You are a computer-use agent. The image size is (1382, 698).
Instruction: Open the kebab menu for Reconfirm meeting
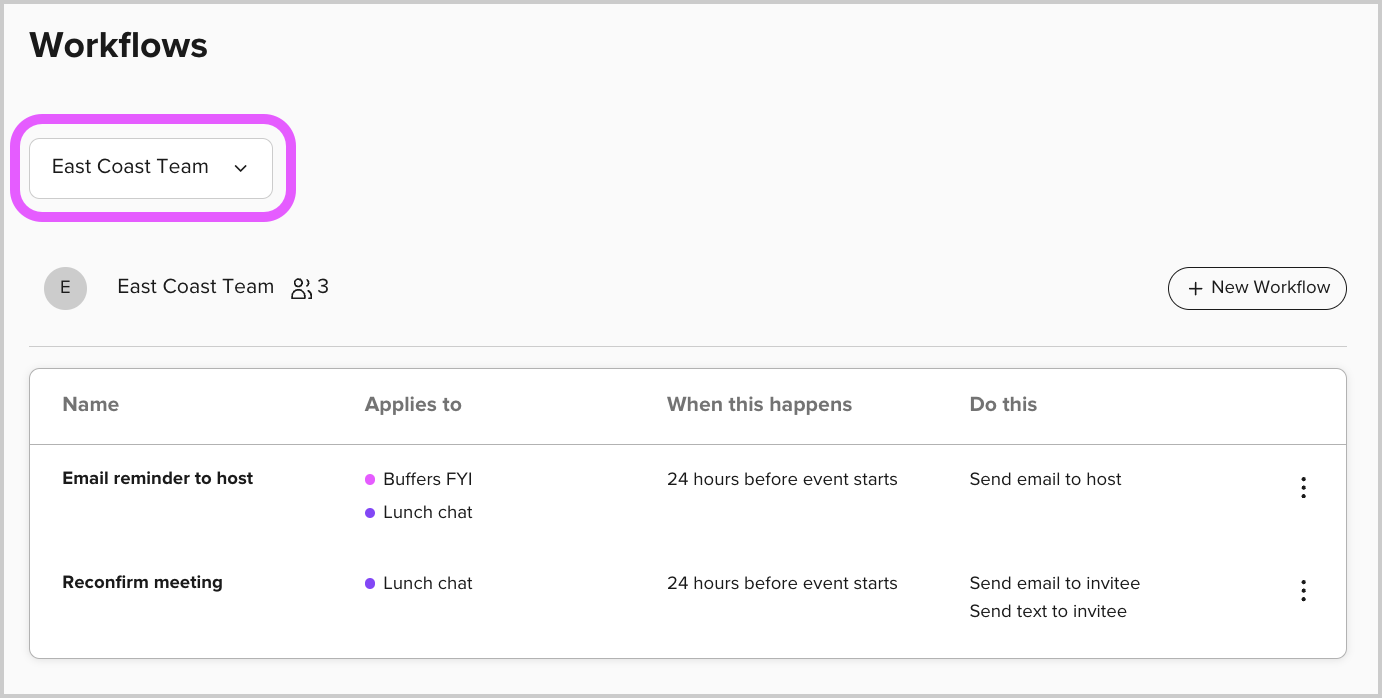pos(1304,590)
